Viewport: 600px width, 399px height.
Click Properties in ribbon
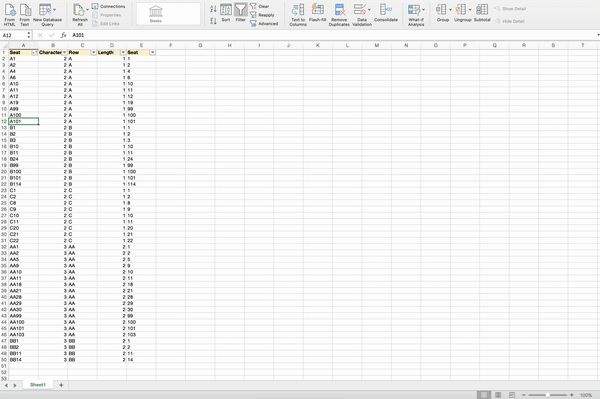point(107,15)
